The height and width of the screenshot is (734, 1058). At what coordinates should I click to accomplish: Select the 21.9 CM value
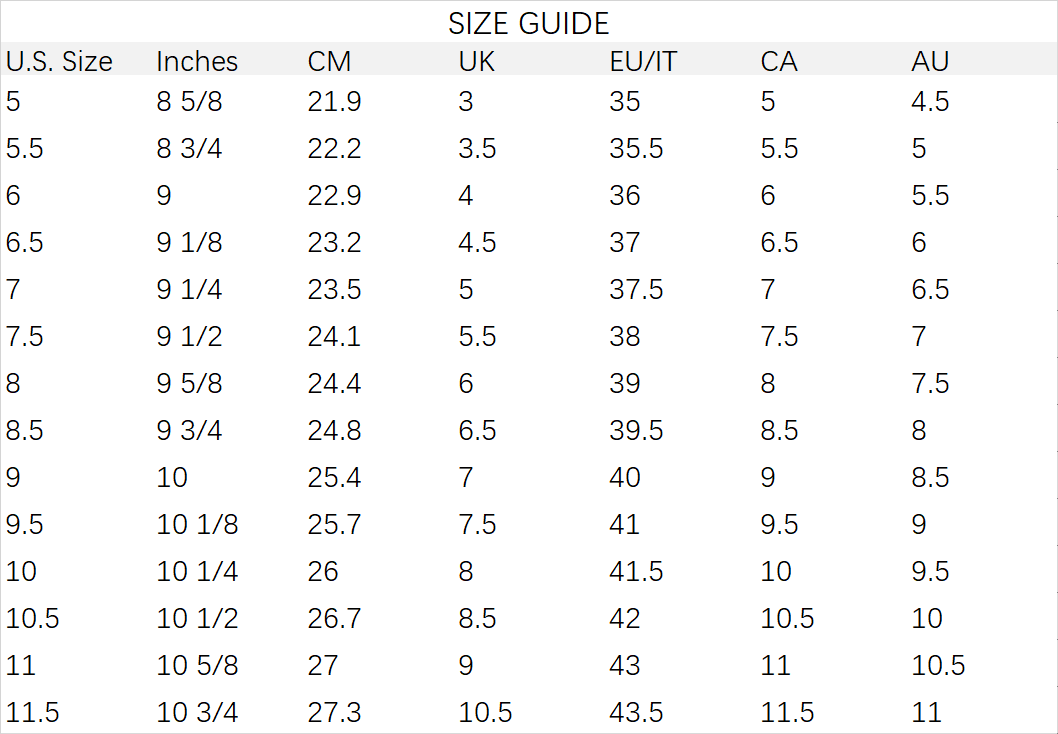pyautogui.click(x=334, y=102)
